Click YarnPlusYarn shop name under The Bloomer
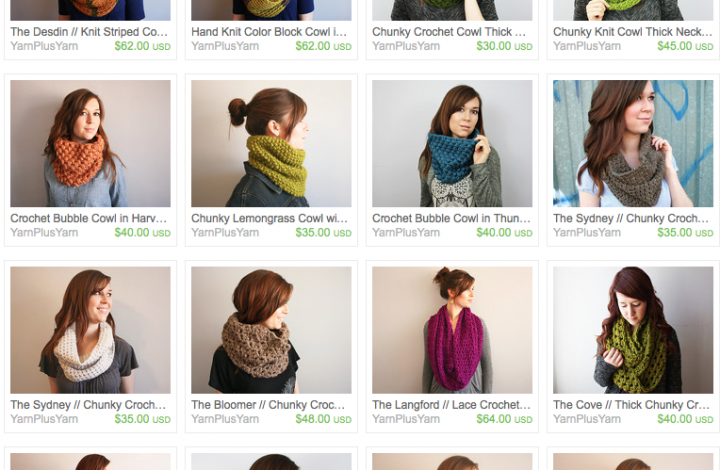The height and width of the screenshot is (470, 720). click(225, 419)
